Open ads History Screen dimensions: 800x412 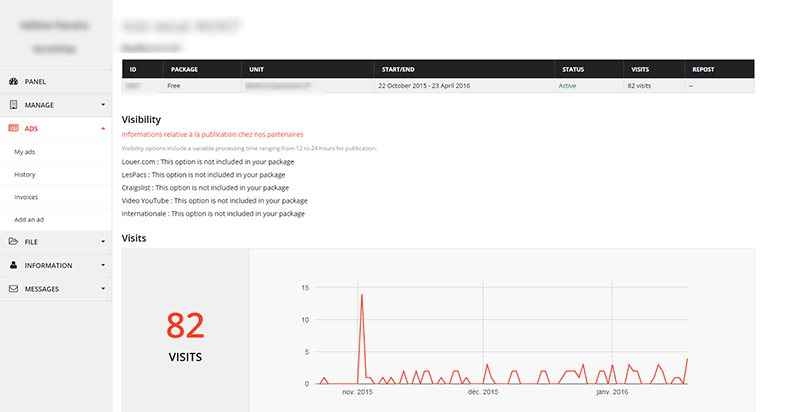(x=24, y=174)
